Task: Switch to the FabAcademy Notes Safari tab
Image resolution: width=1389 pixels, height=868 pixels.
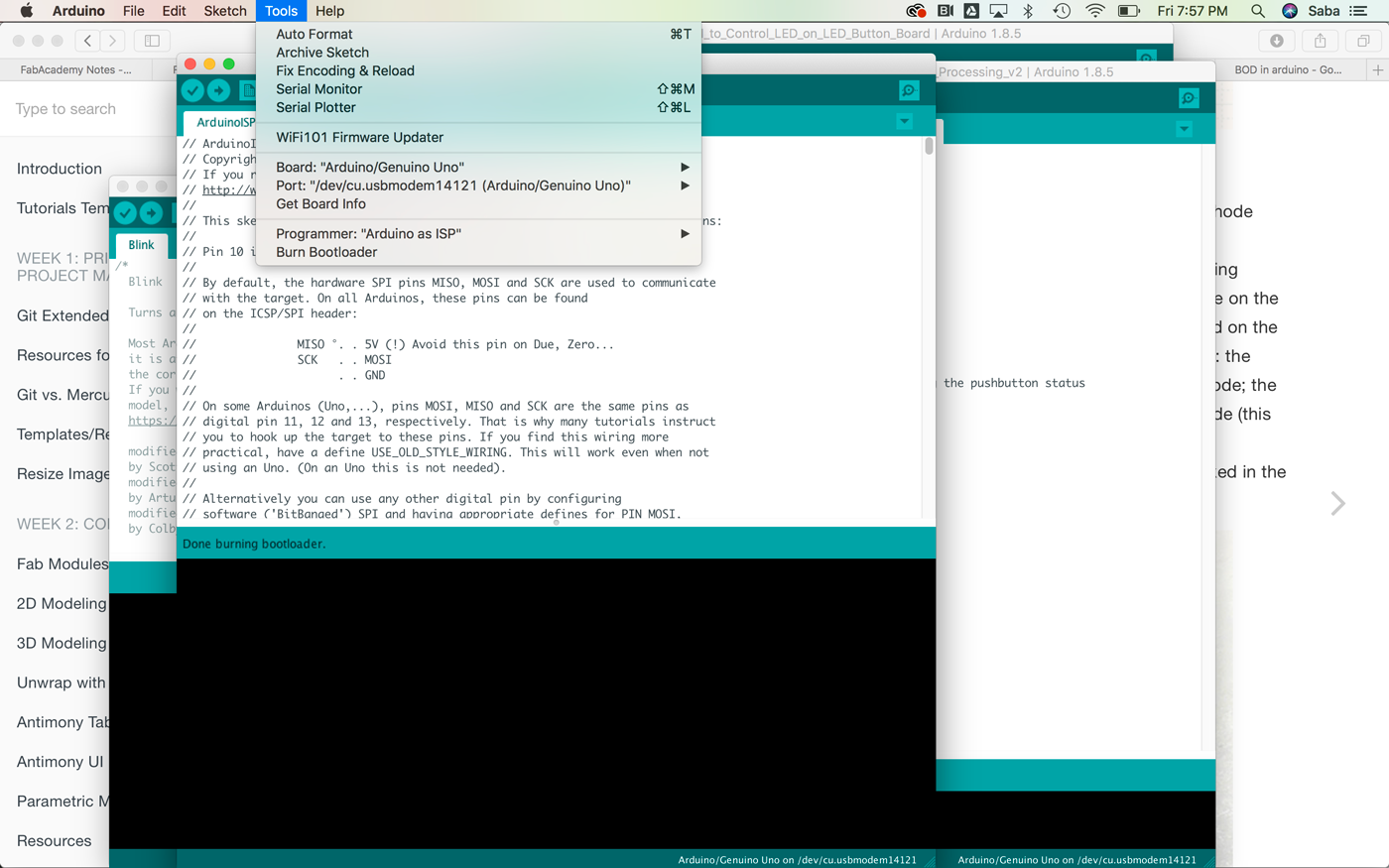Action: coord(76,70)
